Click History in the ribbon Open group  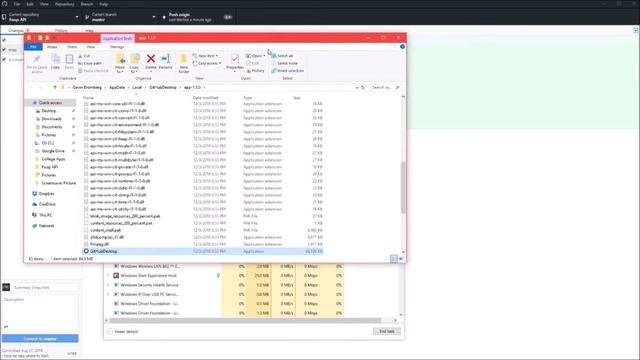pos(256,71)
